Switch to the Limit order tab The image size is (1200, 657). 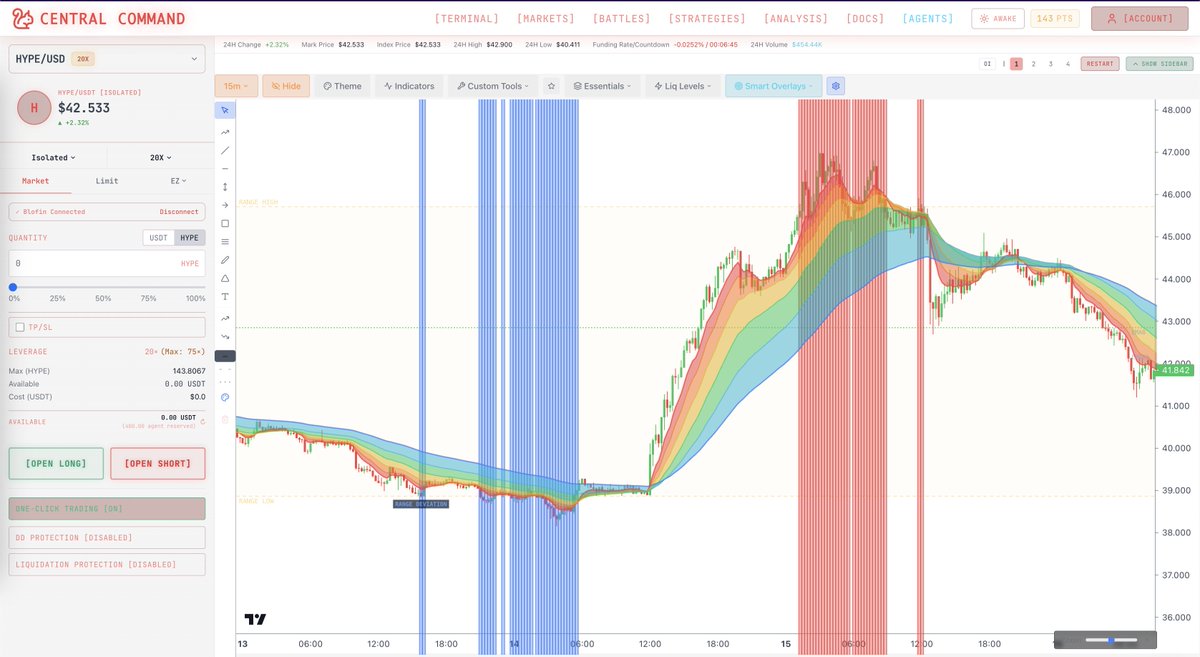coord(107,181)
